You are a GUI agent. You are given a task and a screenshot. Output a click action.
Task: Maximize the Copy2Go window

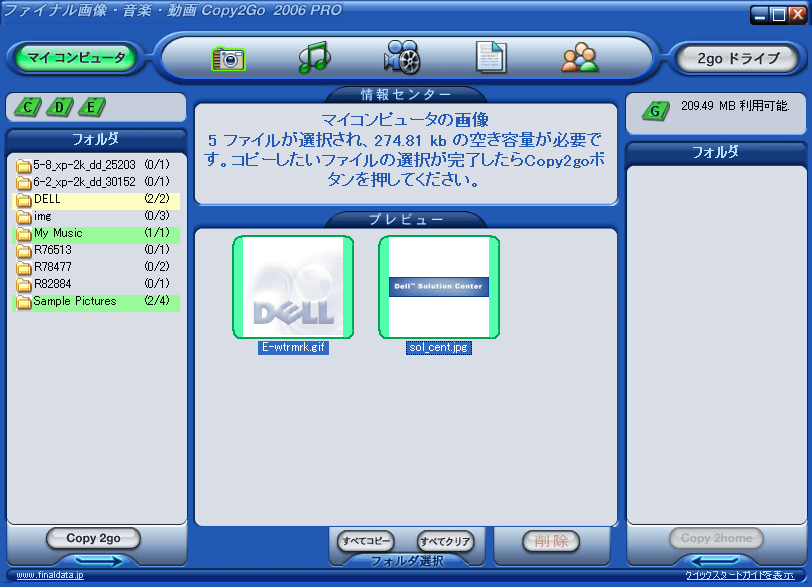[778, 14]
